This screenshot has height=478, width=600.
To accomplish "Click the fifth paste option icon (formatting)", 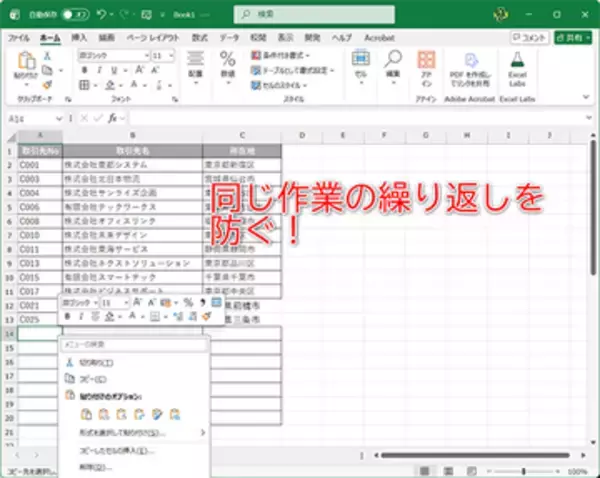I will tap(157, 414).
